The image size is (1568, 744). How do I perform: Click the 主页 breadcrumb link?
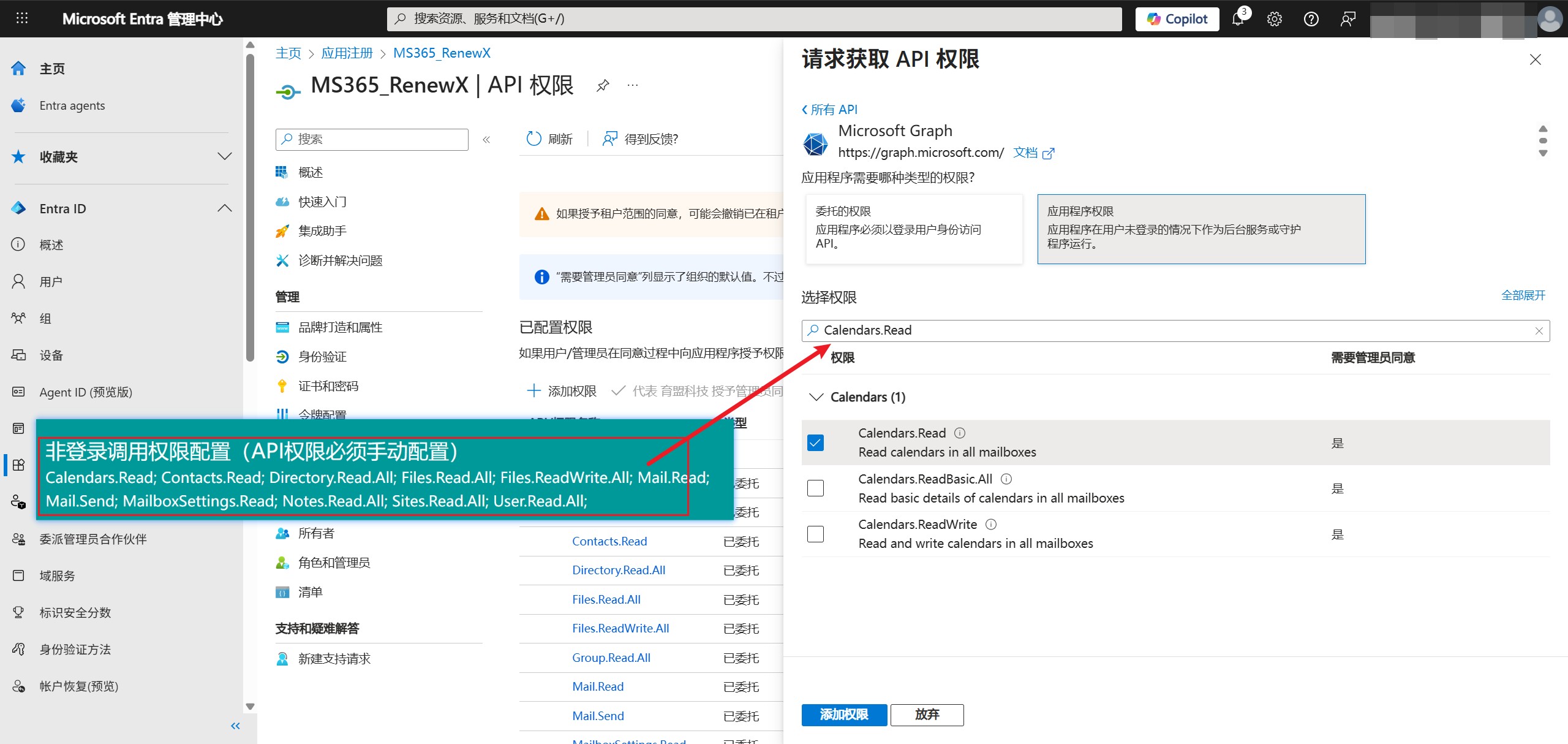288,53
